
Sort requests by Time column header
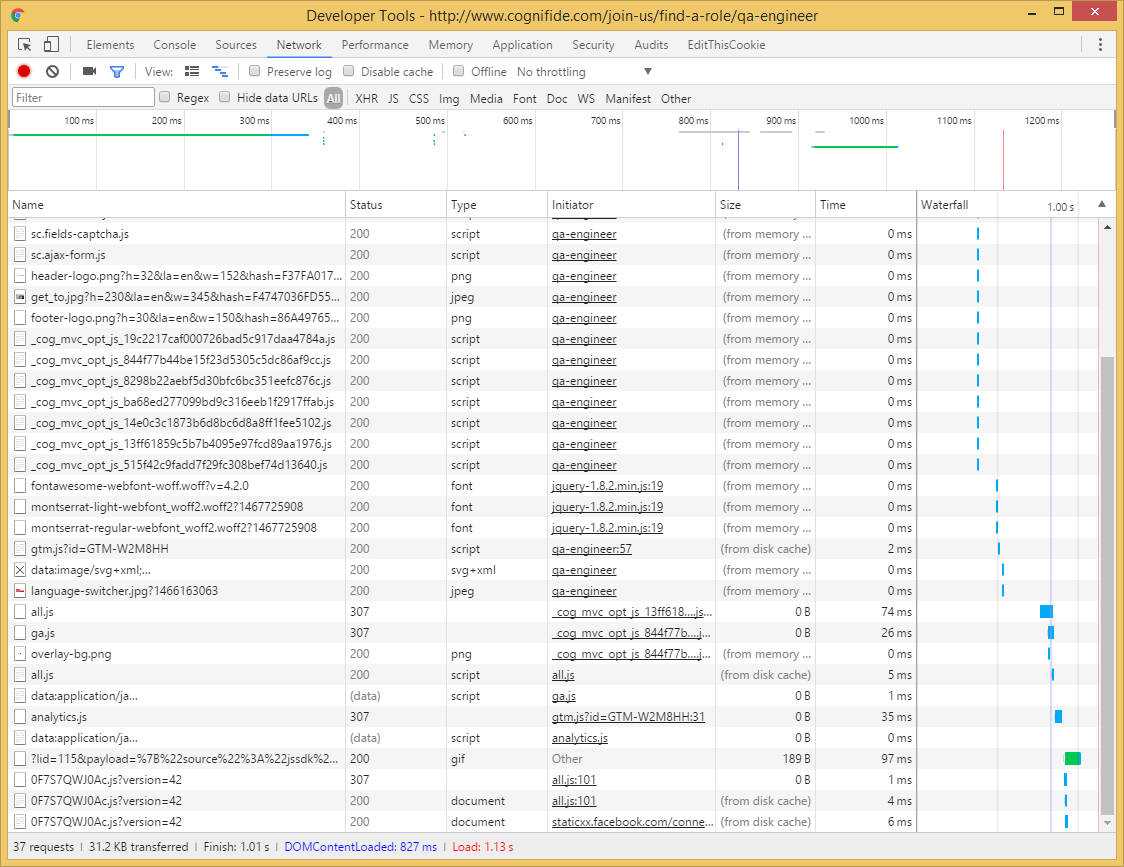(866, 204)
